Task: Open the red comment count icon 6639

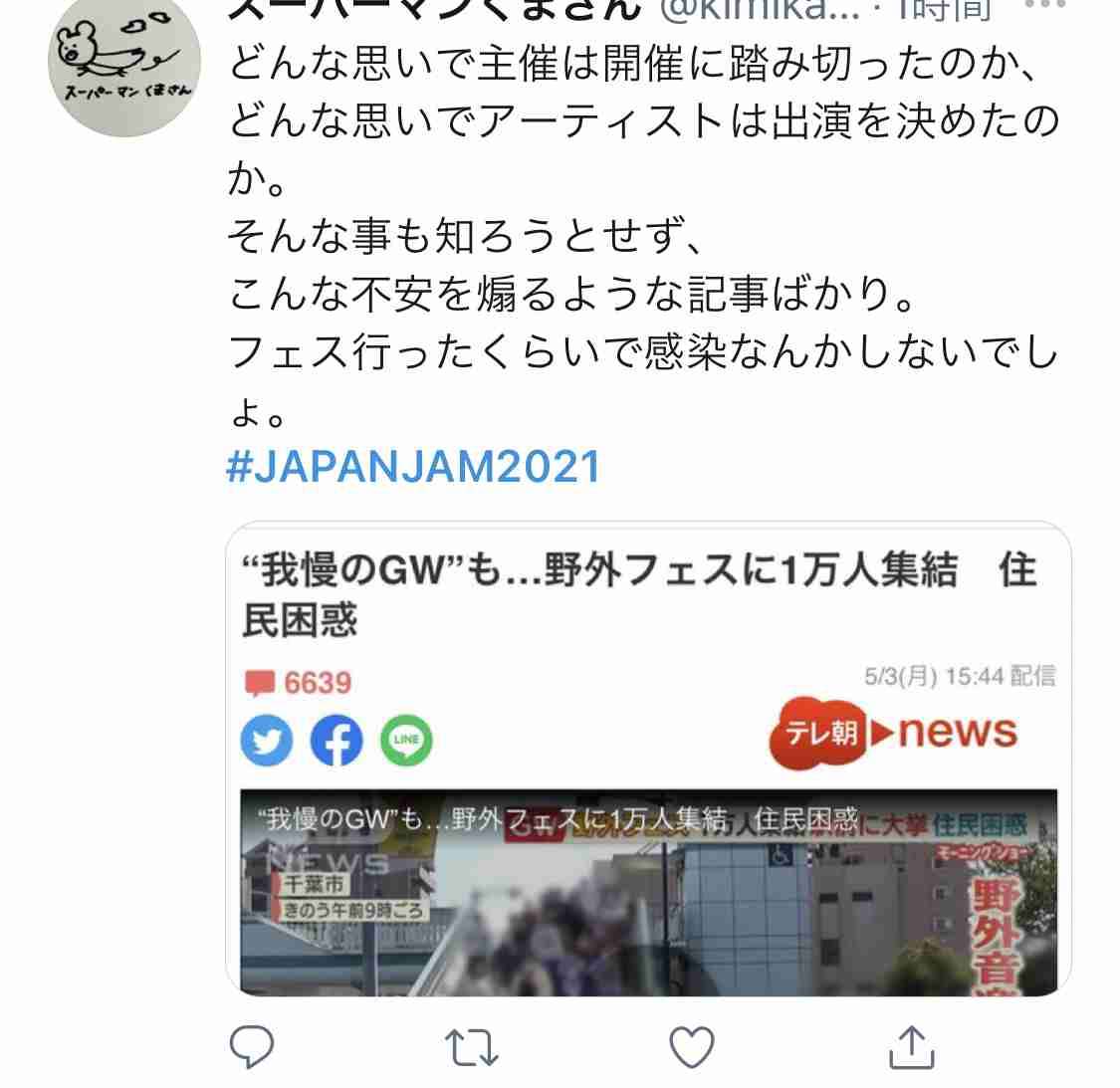Action: click(259, 683)
